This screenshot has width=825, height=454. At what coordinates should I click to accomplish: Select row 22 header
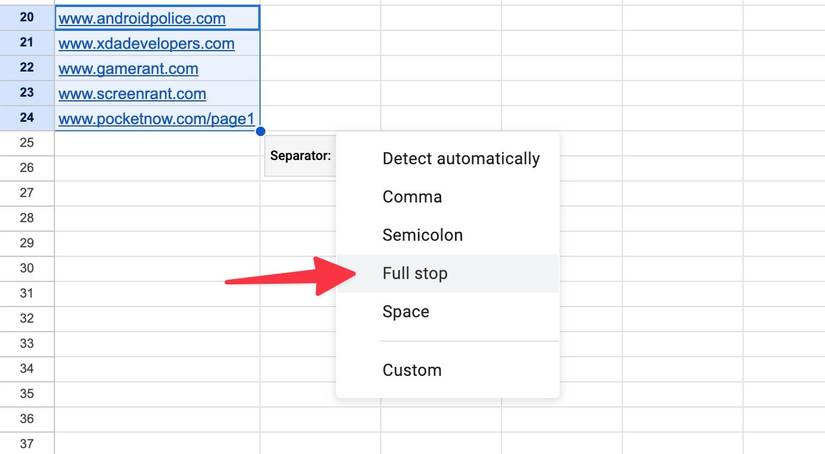(x=27, y=68)
